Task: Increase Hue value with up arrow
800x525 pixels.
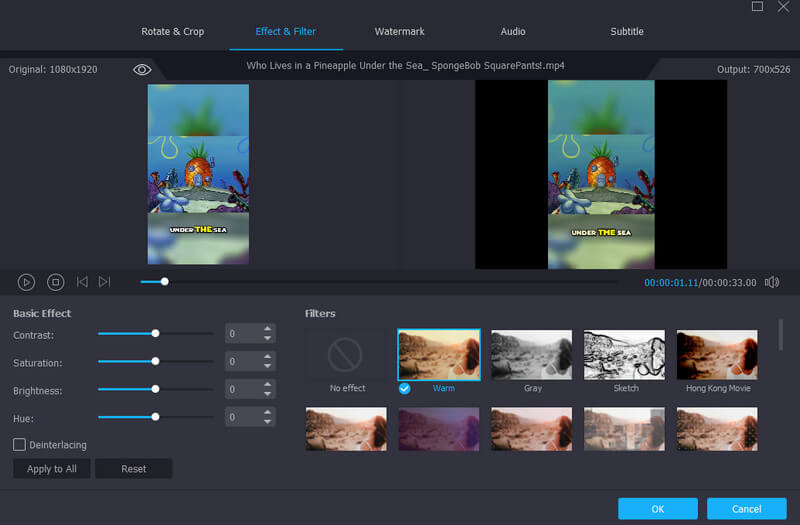Action: tap(267, 412)
